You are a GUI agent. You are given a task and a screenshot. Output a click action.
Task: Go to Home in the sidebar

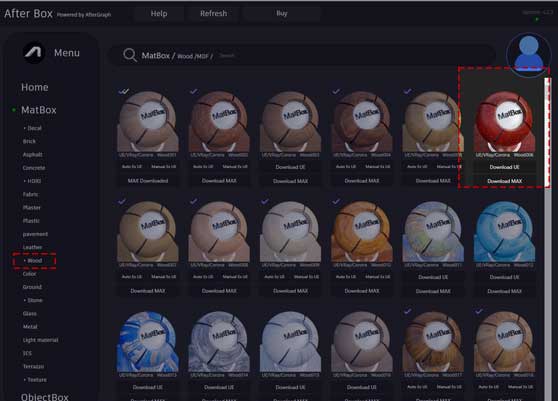(x=35, y=87)
